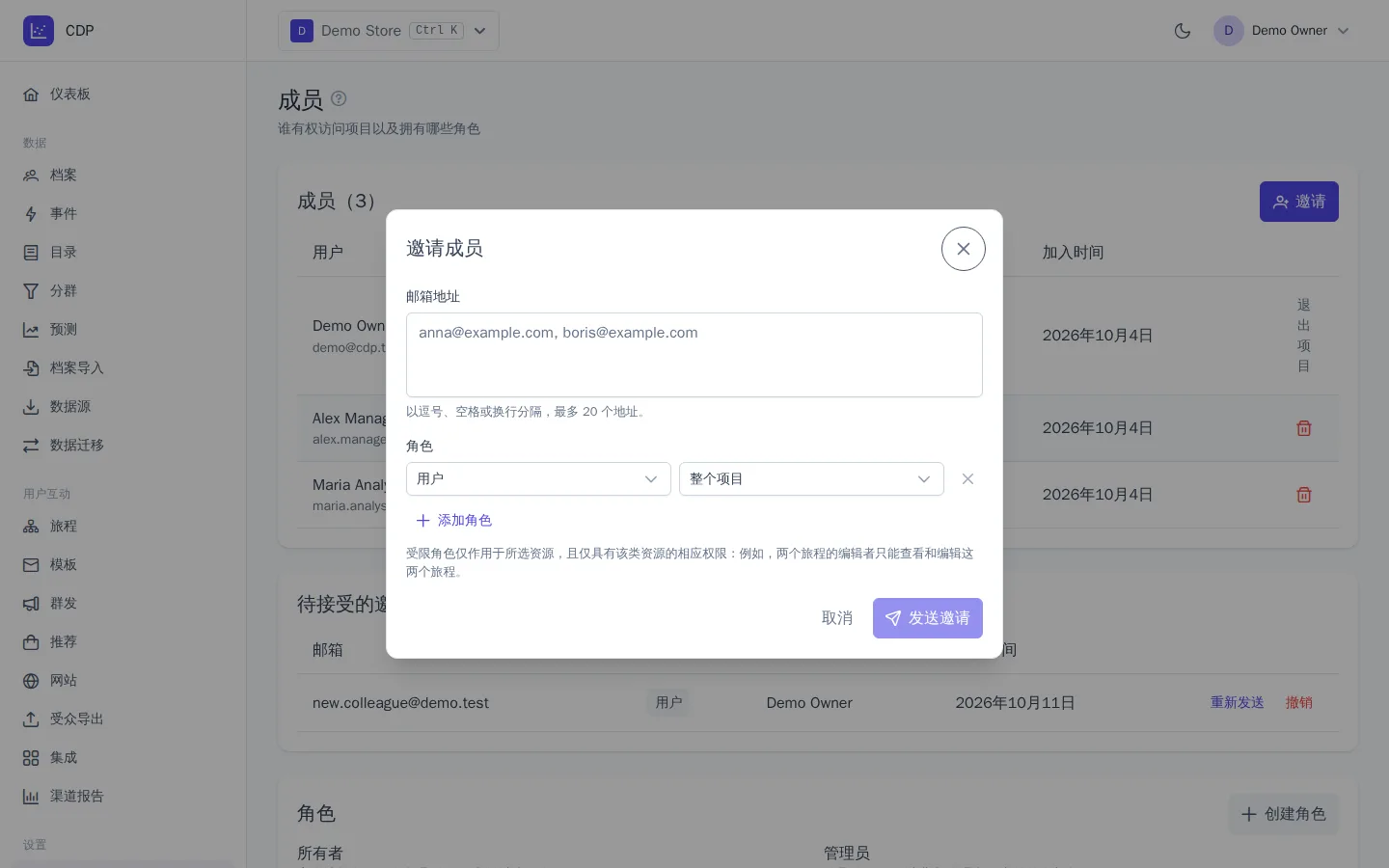This screenshot has width=1389, height=868.
Task: Click the 群发 megaphone icon
Action: tap(31, 604)
